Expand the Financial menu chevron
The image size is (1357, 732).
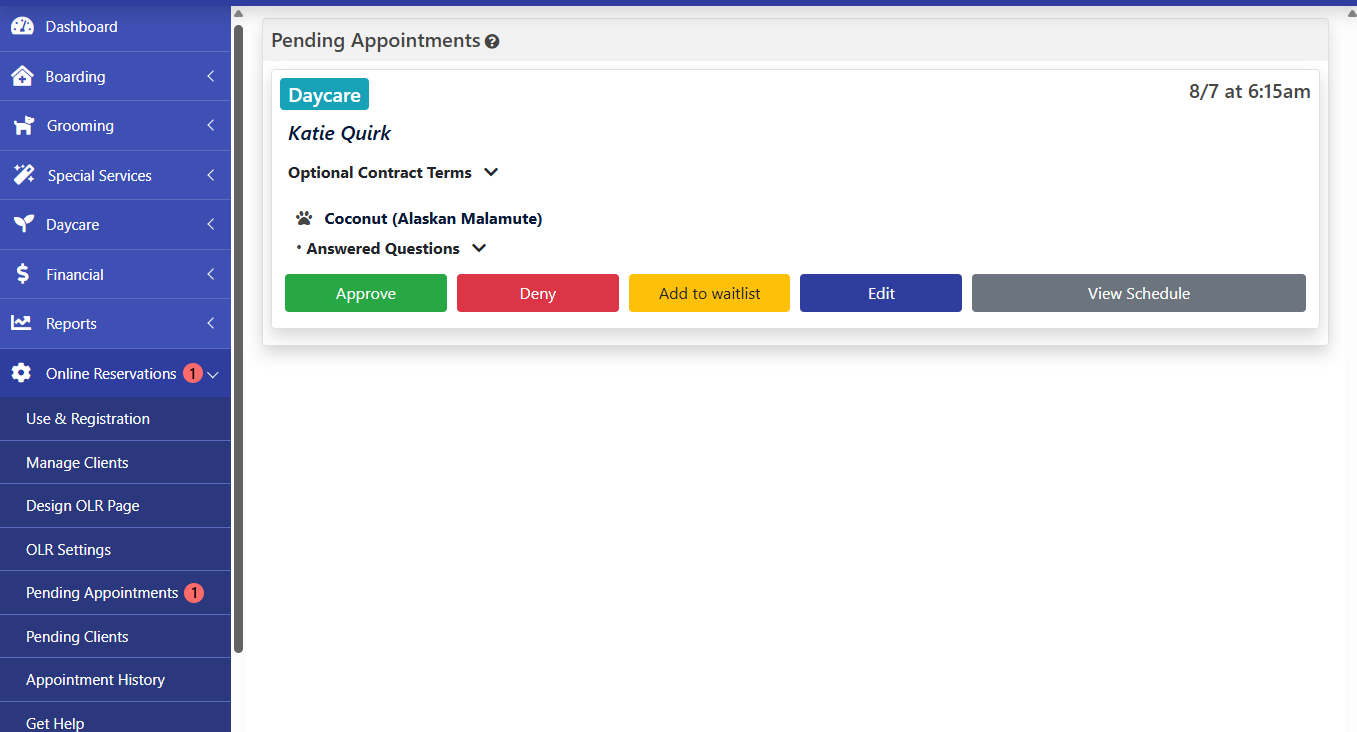point(211,274)
